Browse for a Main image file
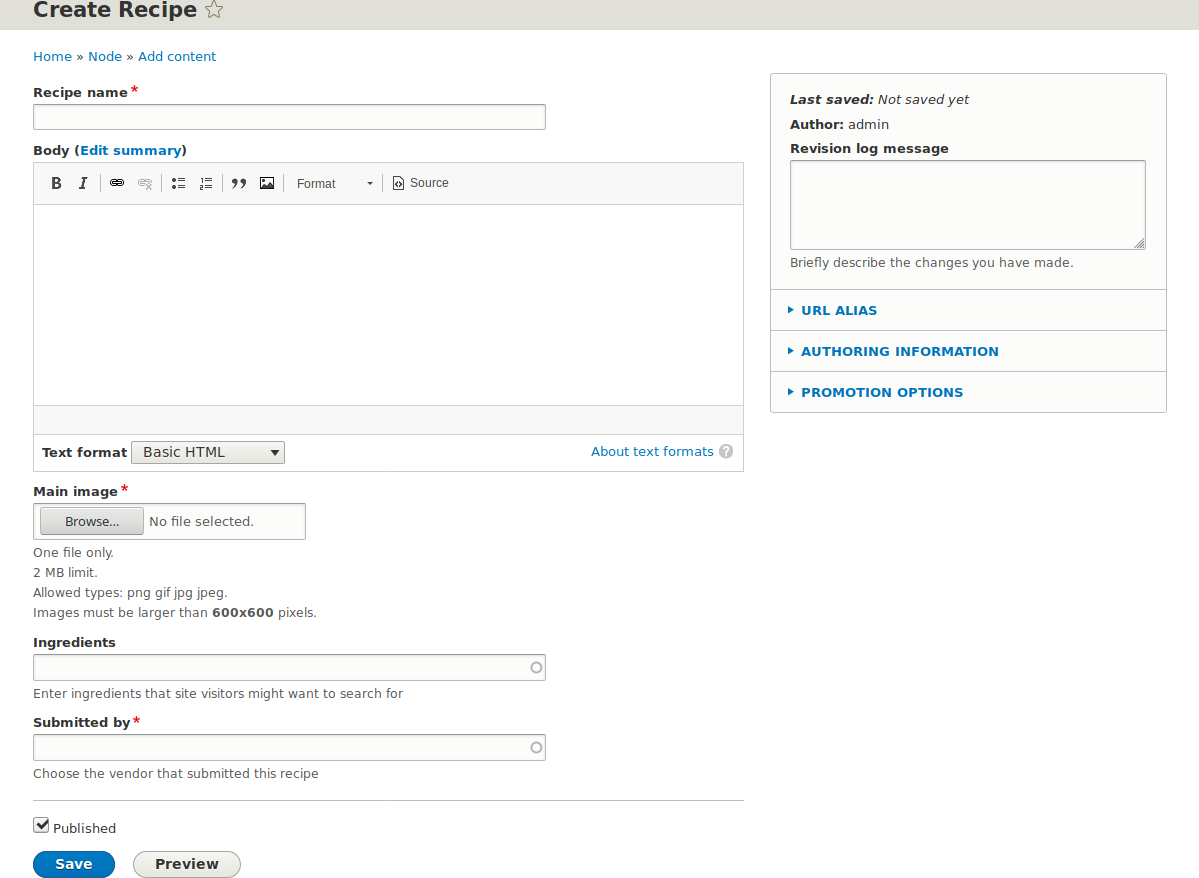Viewport: 1199px width, 878px height. coord(90,521)
